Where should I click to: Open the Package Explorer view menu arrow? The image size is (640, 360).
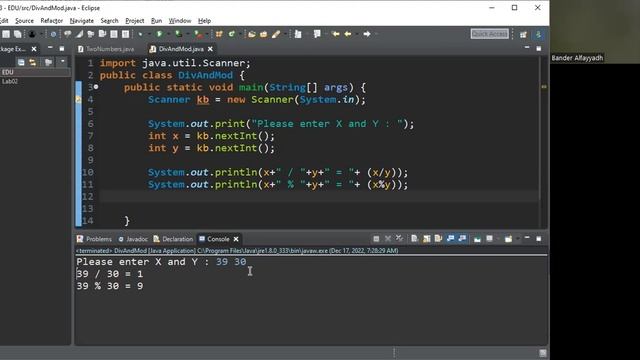(x=62, y=62)
